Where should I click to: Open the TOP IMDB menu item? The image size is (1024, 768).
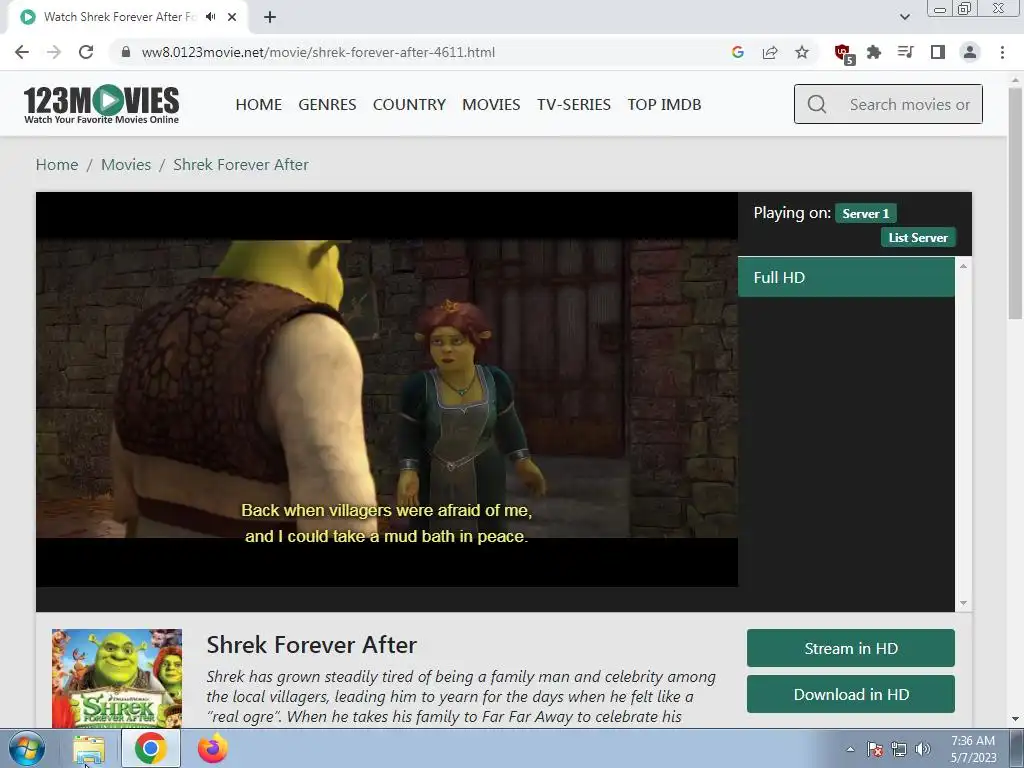[664, 104]
